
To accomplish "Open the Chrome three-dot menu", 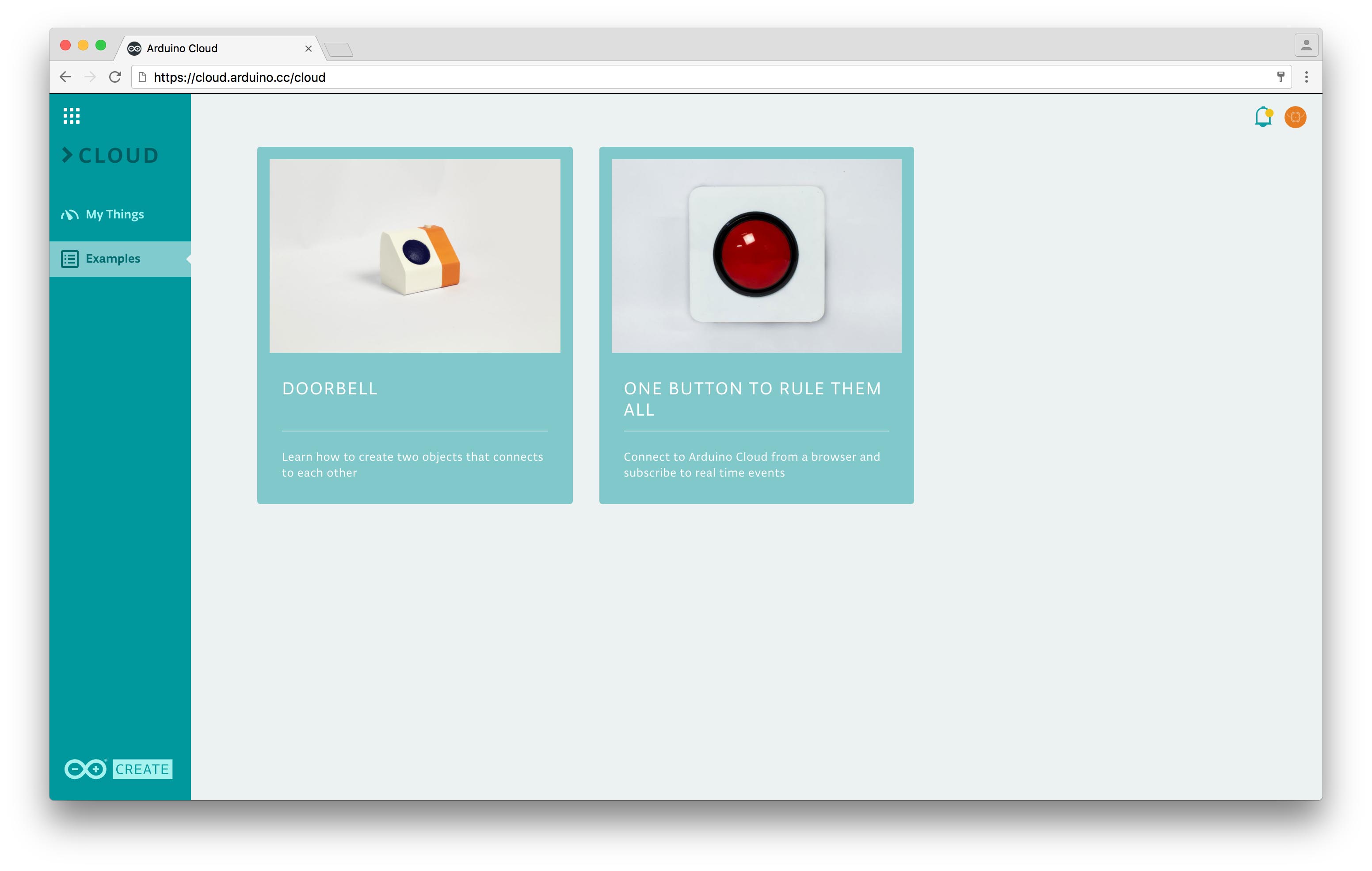I will tap(1307, 77).
